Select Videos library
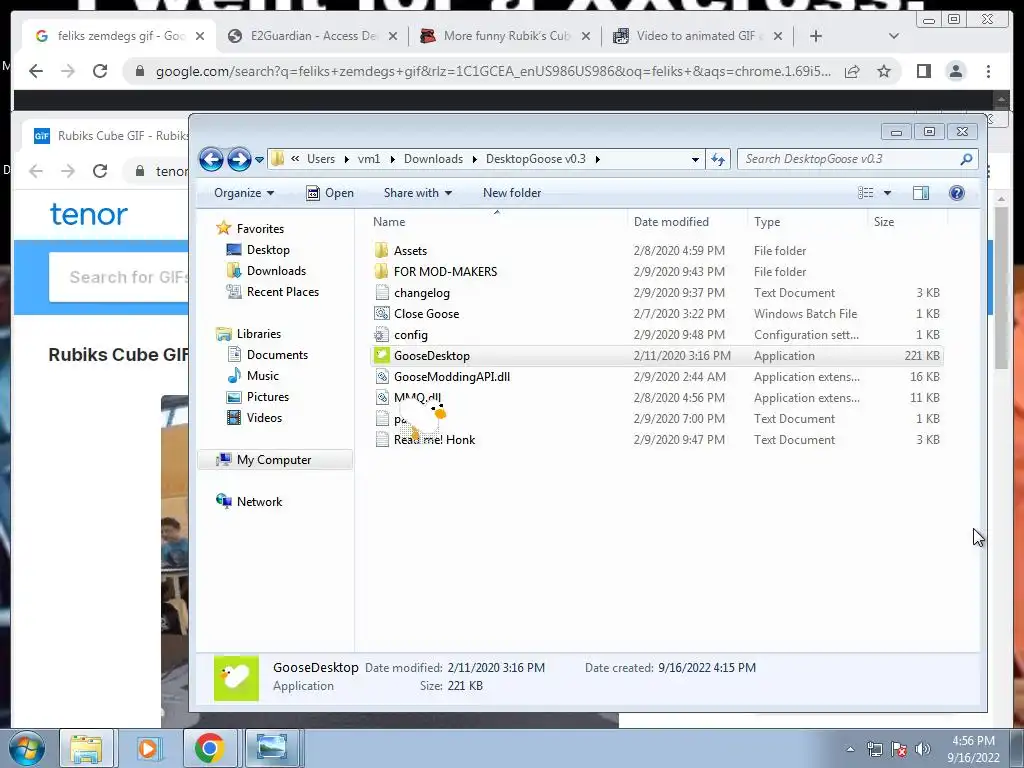Screen dimensions: 1024x768 point(264,417)
